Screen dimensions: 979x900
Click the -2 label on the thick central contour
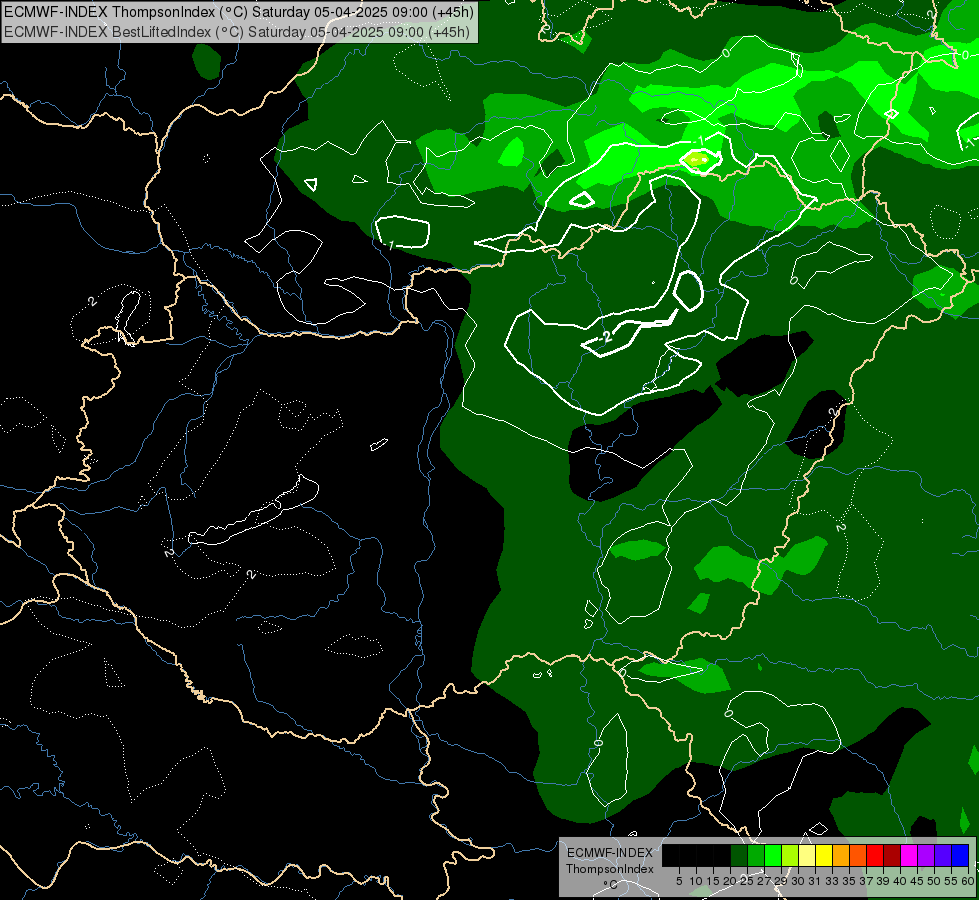point(604,338)
